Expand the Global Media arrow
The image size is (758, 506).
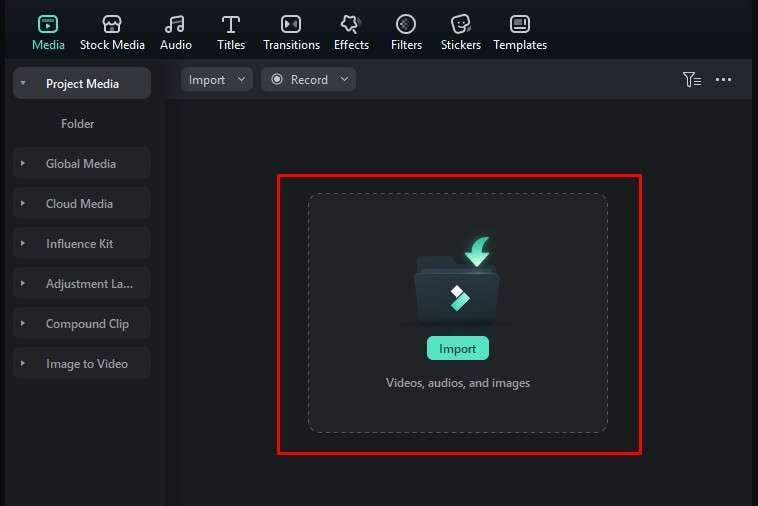coord(23,163)
